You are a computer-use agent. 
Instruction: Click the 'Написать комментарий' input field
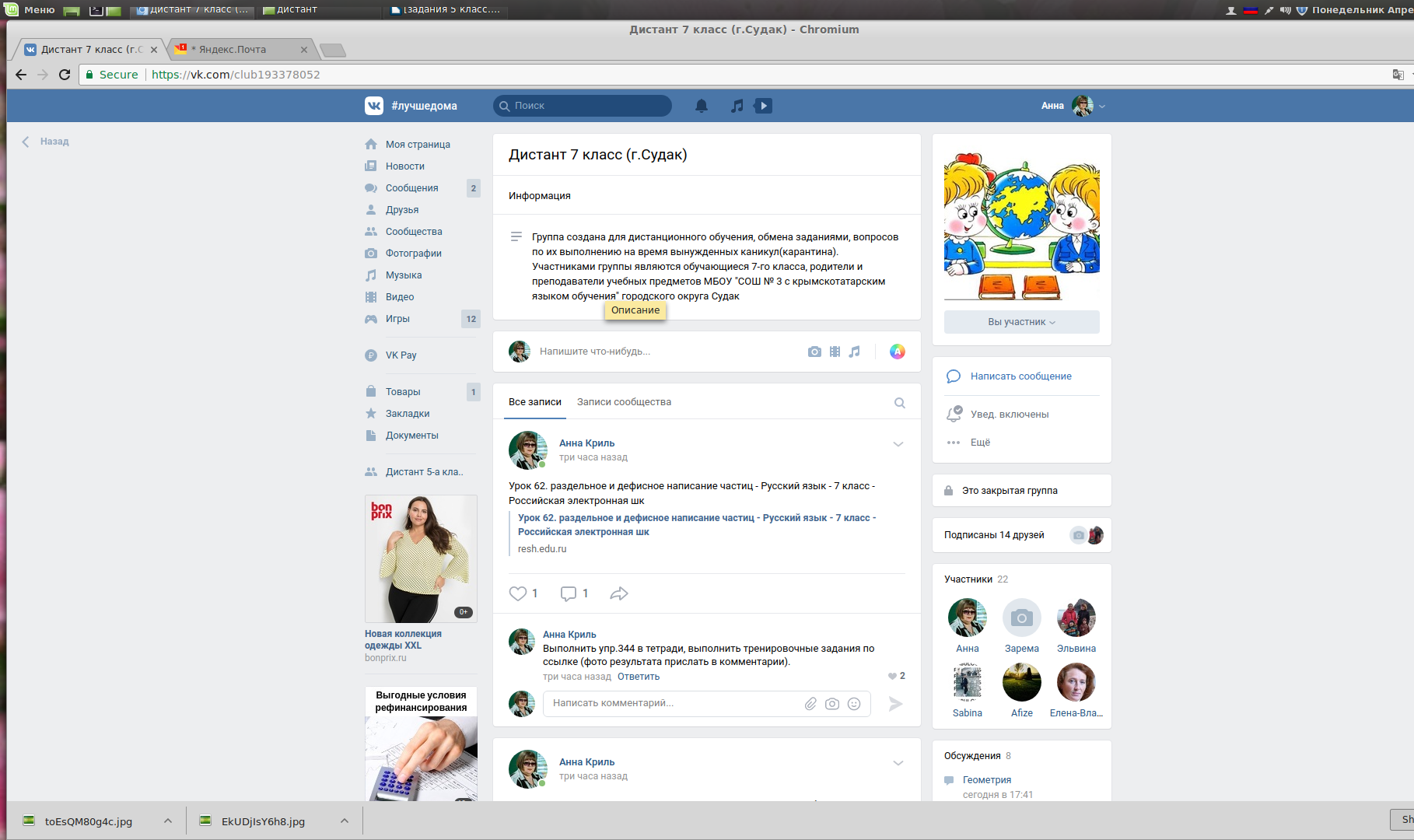(669, 703)
